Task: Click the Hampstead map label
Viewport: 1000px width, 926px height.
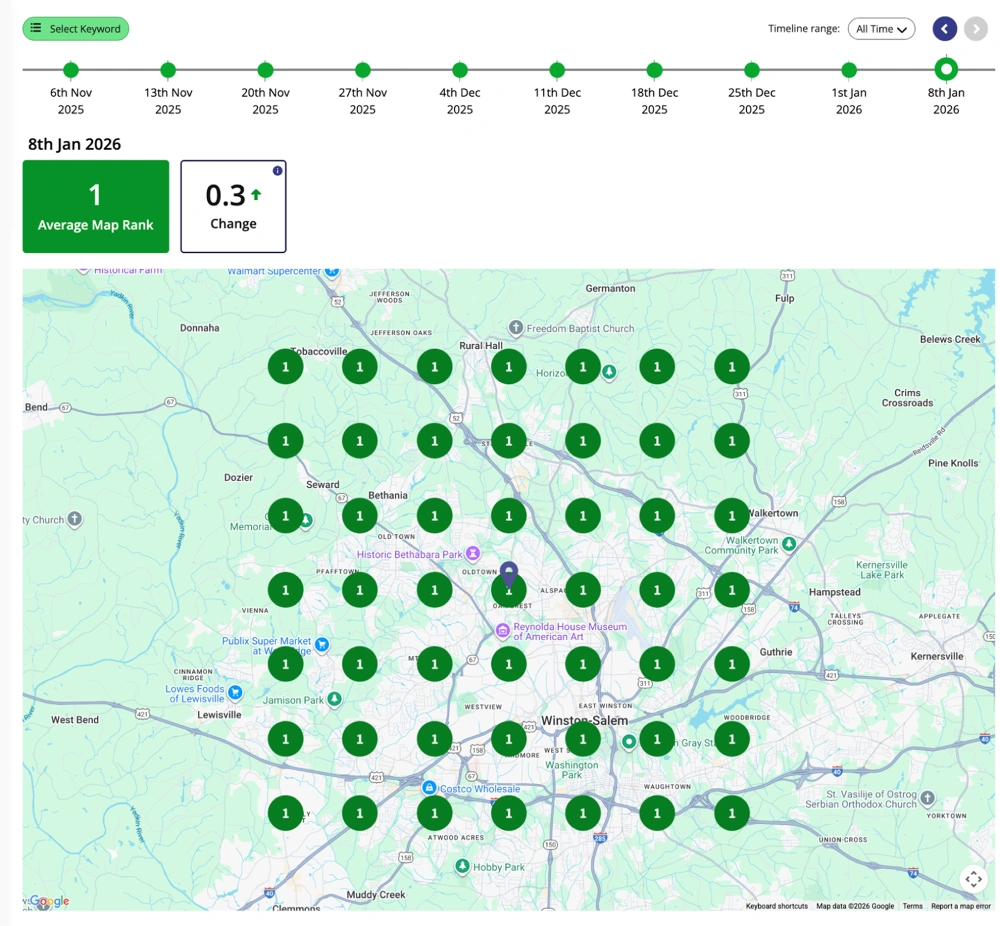Action: pyautogui.click(x=835, y=592)
